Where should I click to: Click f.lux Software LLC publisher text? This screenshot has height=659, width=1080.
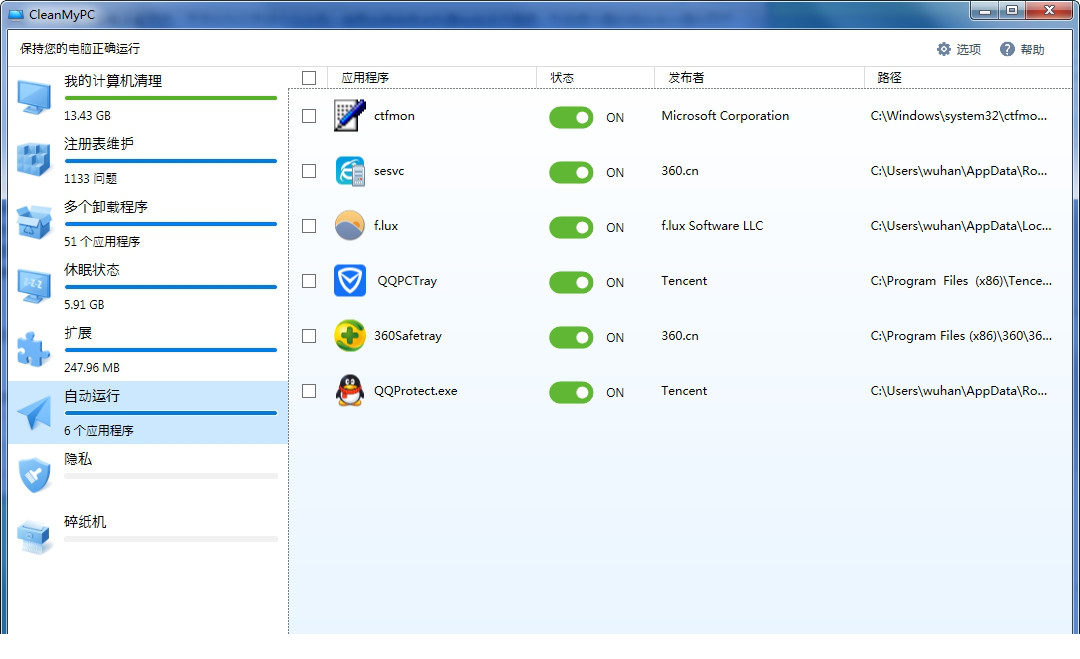click(712, 226)
